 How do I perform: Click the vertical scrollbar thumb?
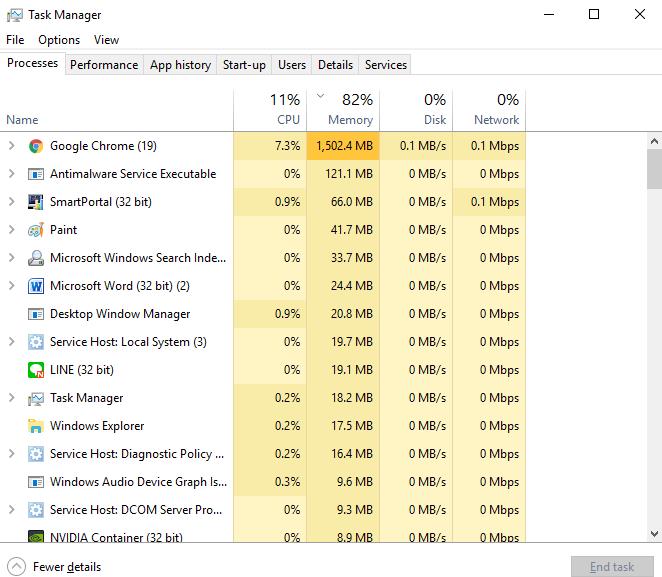(x=654, y=169)
